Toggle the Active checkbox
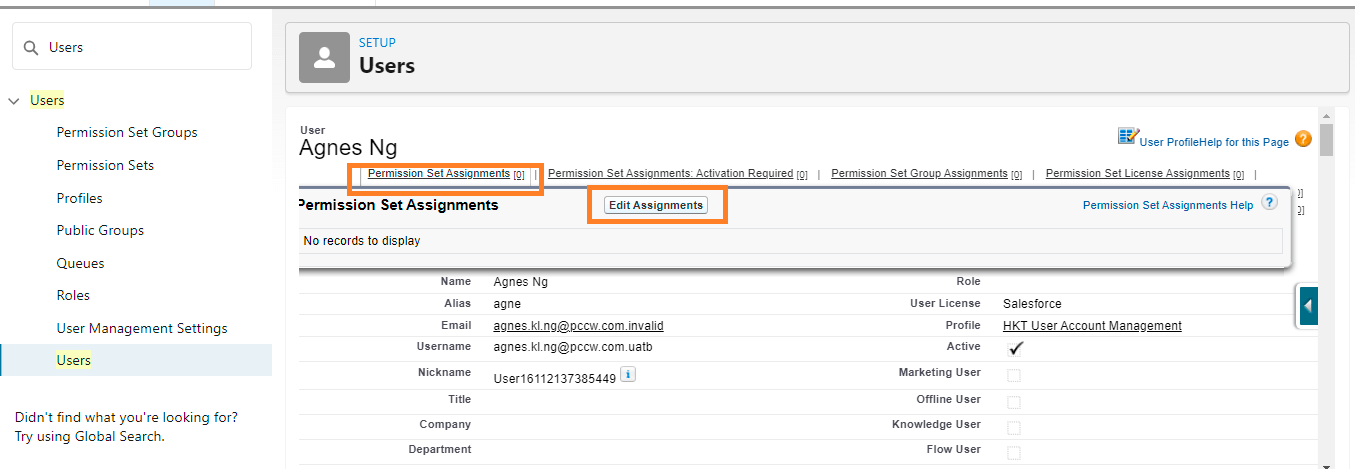 click(1015, 348)
